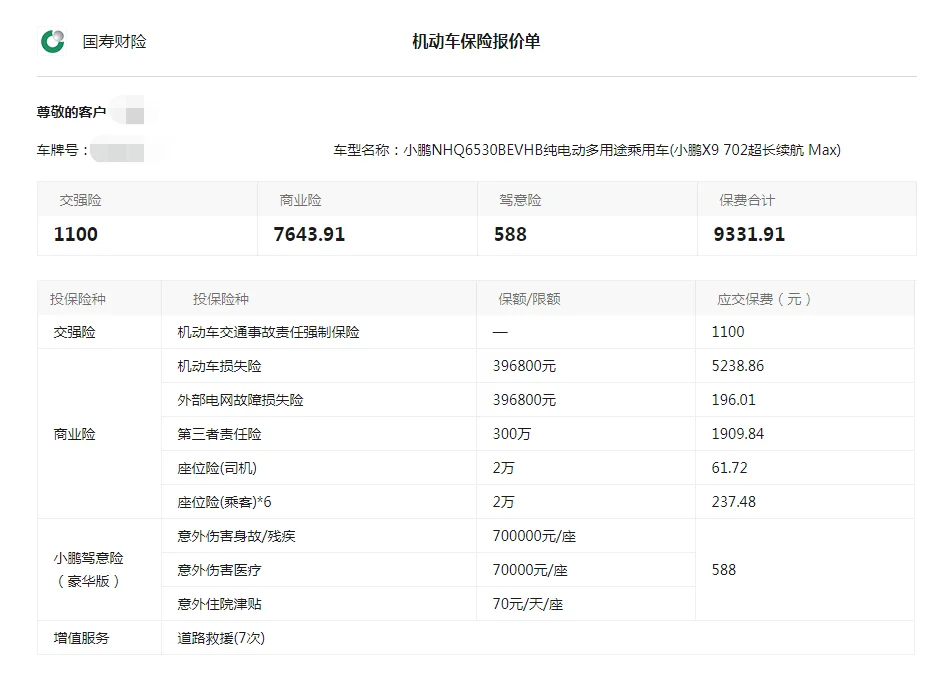Image resolution: width=937 pixels, height=674 pixels.
Task: Select the 61.72 premium value
Action: tap(730, 468)
